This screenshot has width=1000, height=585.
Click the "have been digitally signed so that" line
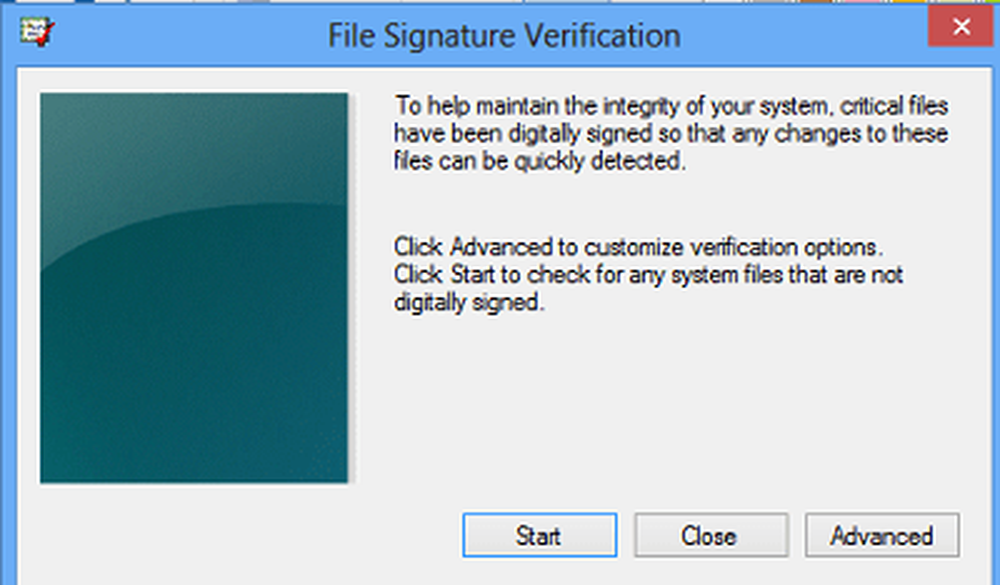pyautogui.click(x=670, y=134)
